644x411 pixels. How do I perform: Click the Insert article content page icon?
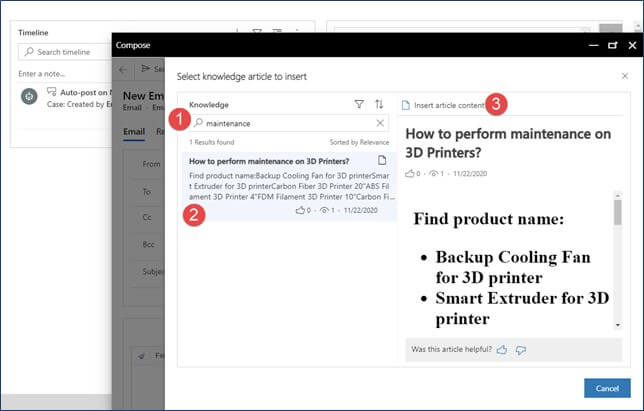(x=406, y=105)
